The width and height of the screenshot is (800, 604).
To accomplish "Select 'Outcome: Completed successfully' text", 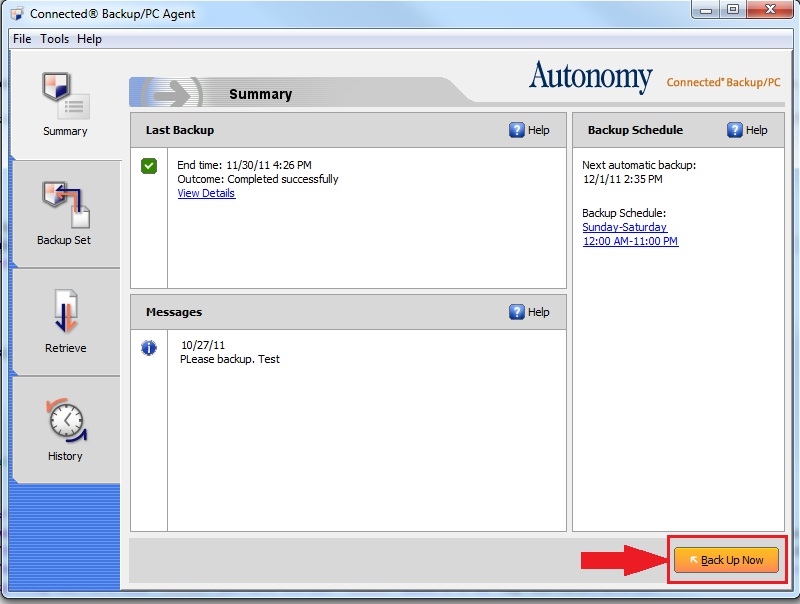I will coord(258,179).
